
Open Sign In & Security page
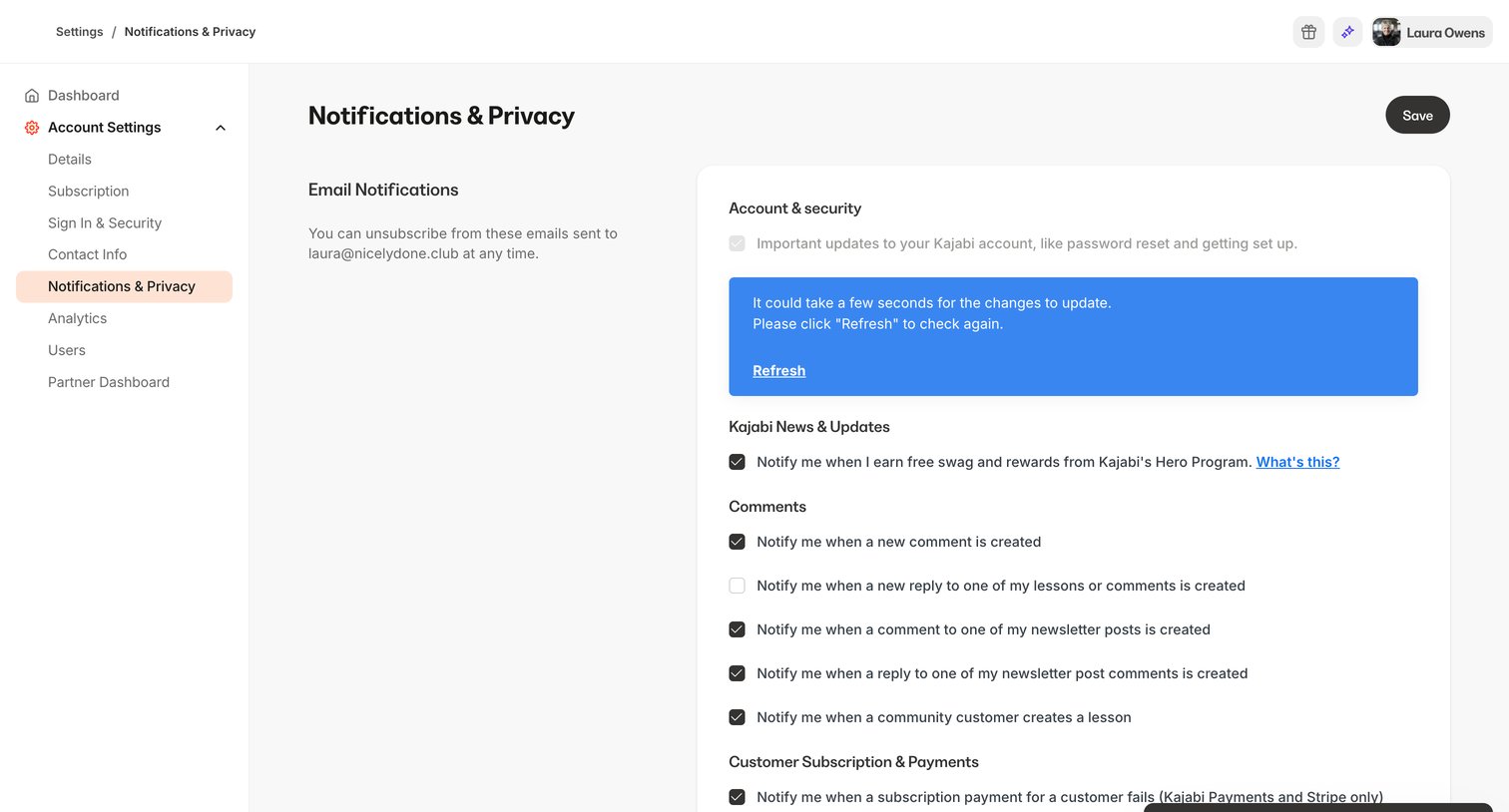(105, 223)
